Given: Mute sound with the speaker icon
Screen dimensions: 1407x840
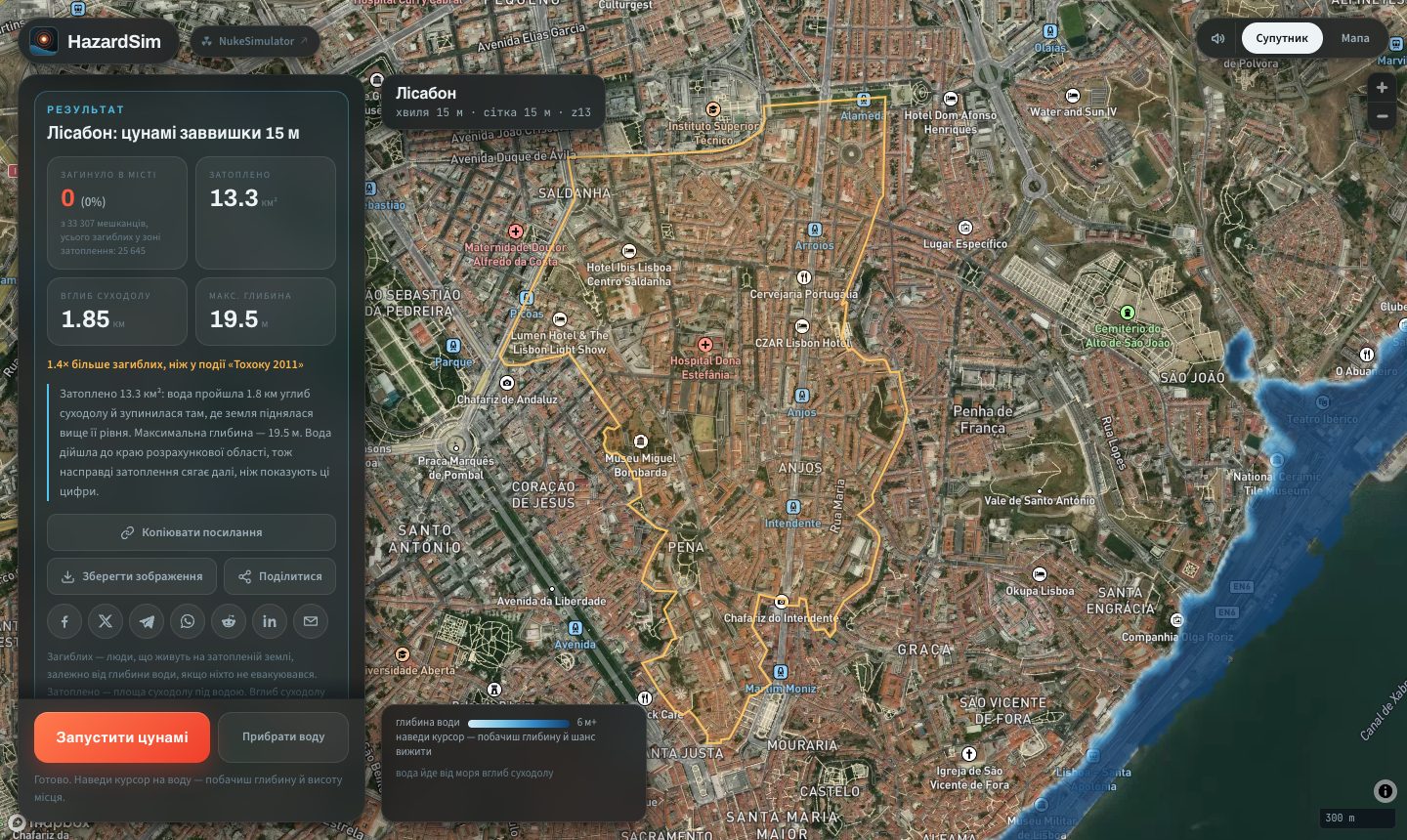Looking at the screenshot, I should [x=1218, y=38].
